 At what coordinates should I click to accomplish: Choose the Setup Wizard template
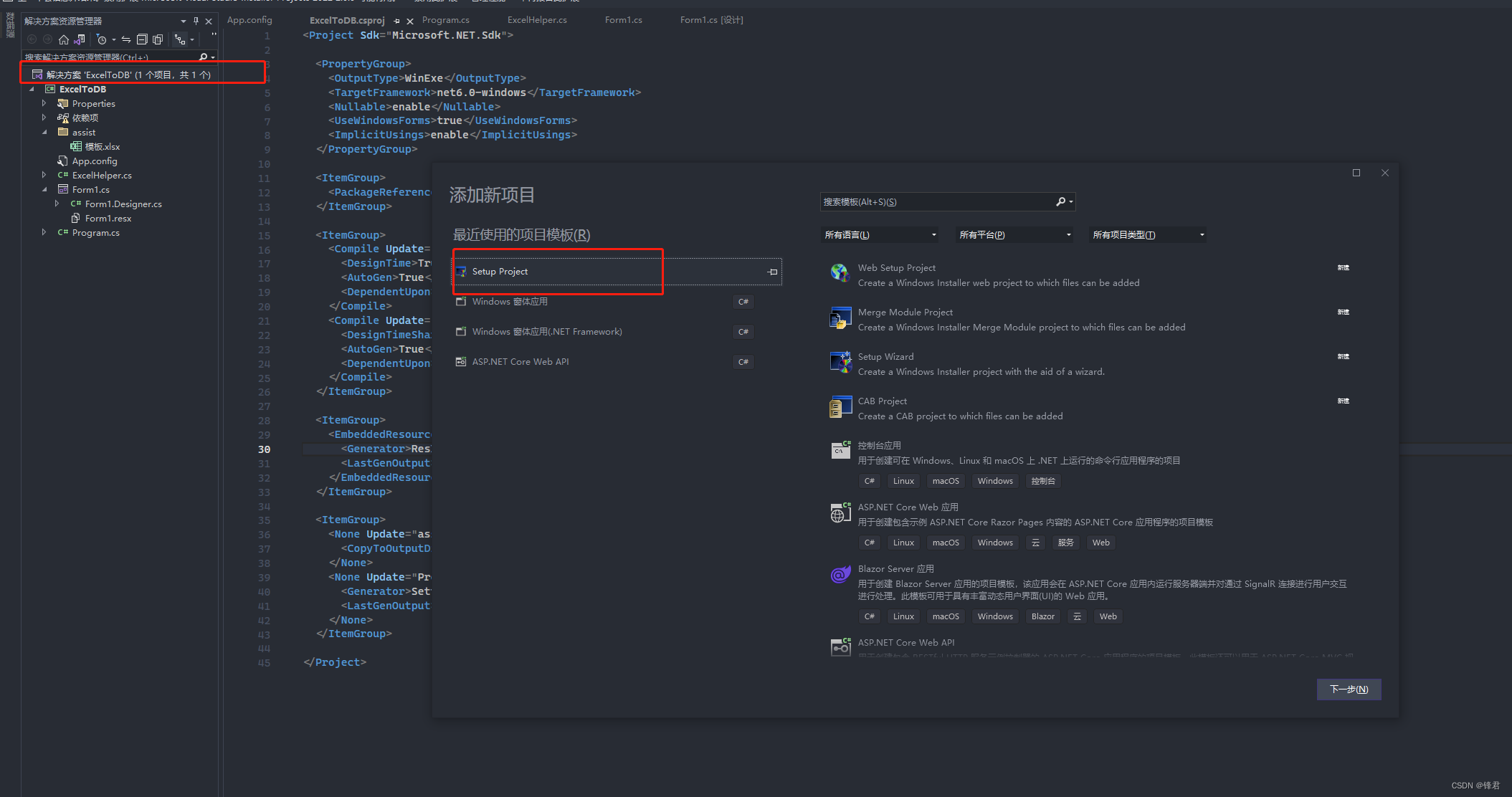point(1090,364)
